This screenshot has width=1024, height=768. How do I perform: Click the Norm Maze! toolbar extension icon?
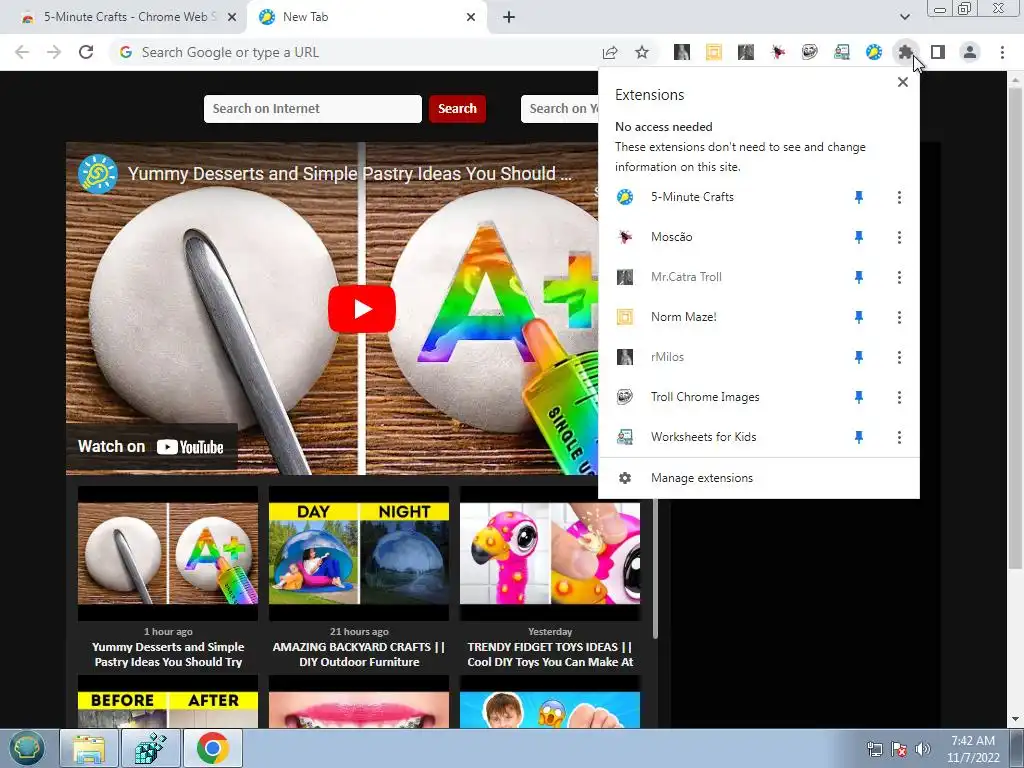click(714, 52)
